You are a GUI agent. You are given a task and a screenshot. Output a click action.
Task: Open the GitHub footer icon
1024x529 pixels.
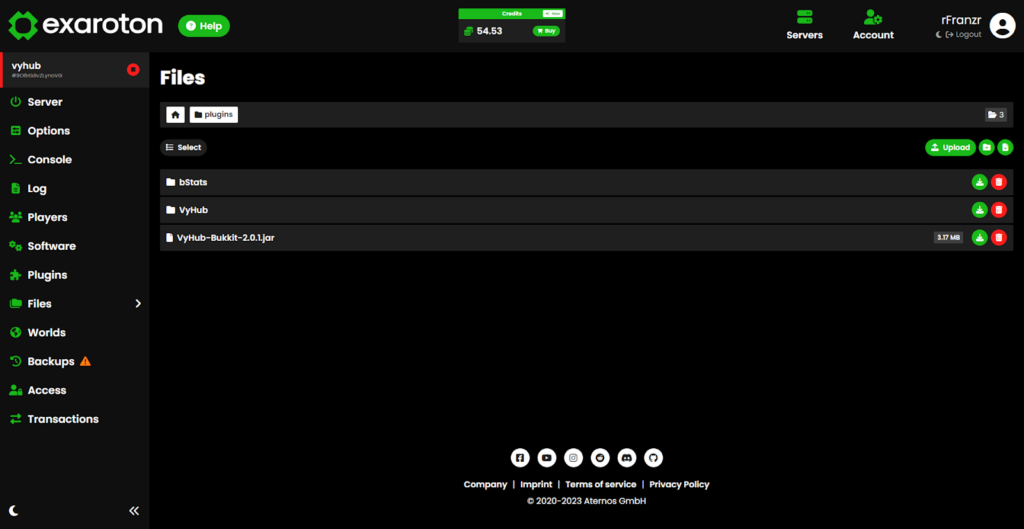click(653, 458)
